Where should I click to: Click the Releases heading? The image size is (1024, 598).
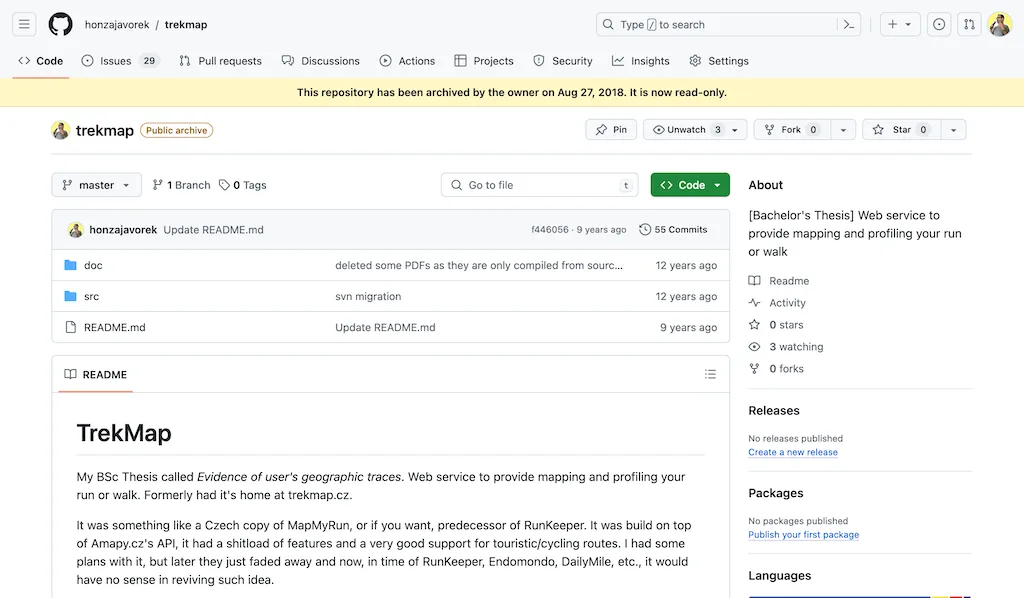774,411
